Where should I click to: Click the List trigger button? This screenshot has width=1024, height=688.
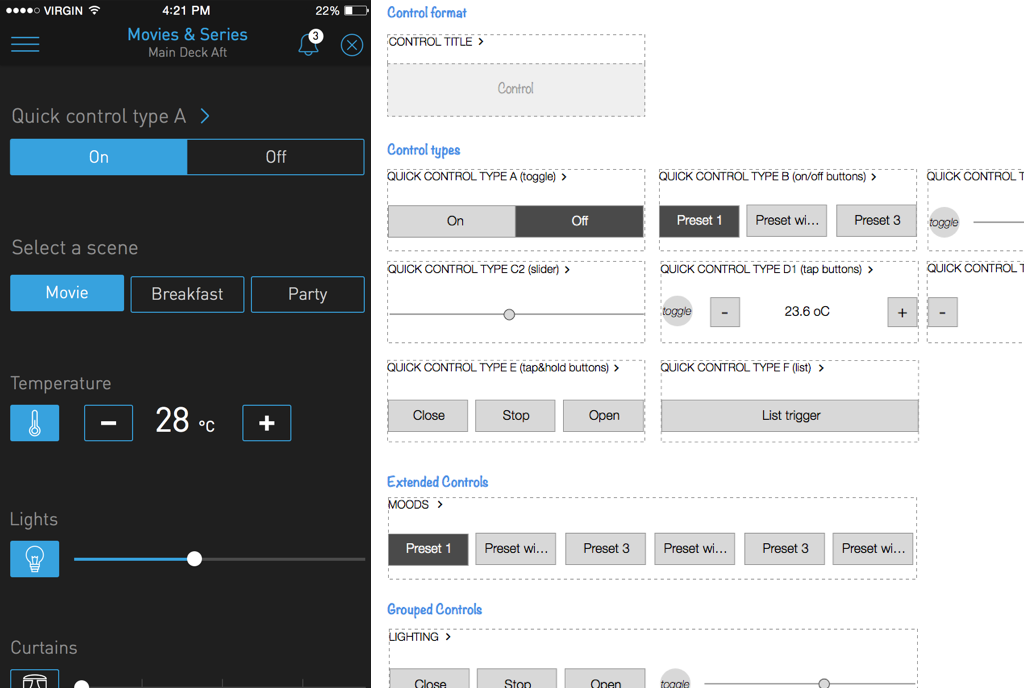pyautogui.click(x=790, y=415)
